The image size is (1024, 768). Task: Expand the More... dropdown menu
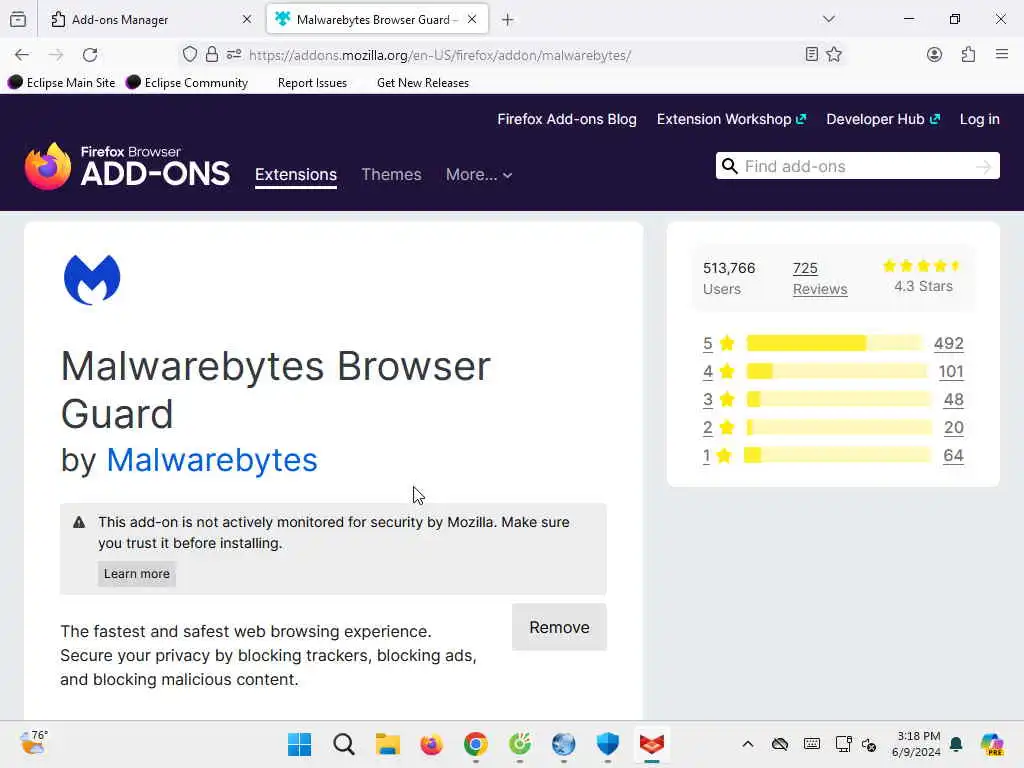479,174
